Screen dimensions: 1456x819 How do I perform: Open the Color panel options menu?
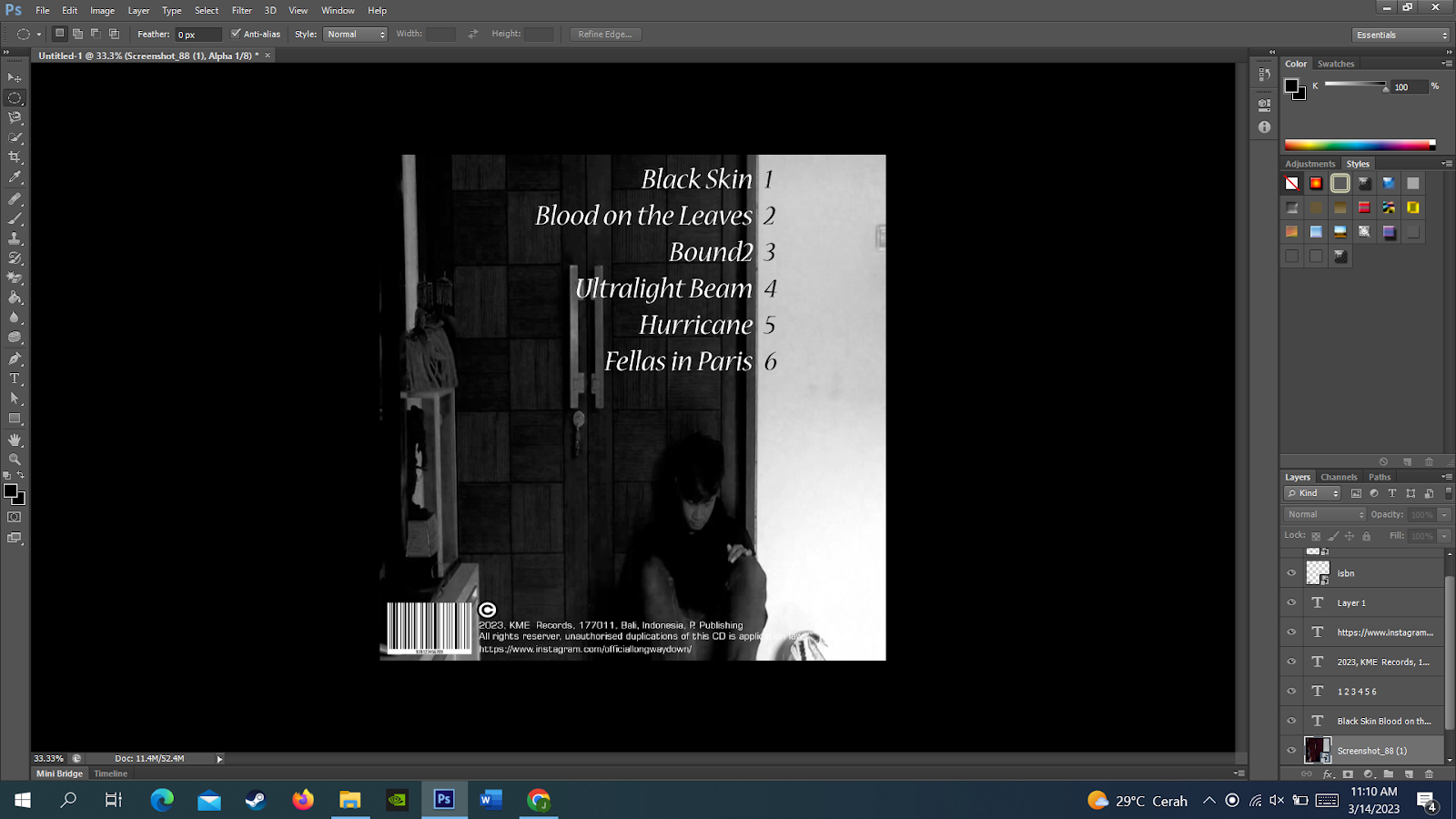point(1447,64)
